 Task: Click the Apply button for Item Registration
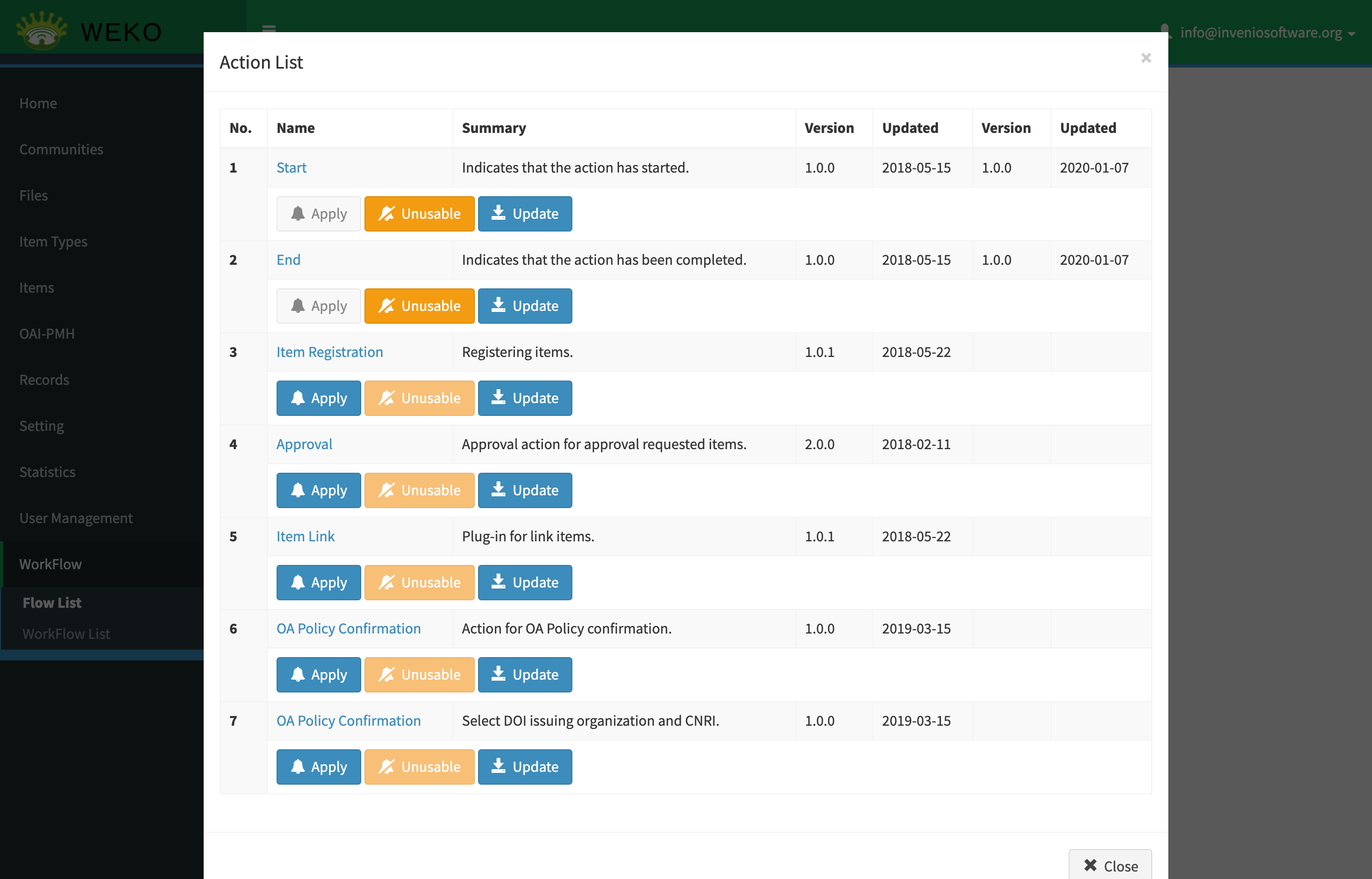[318, 398]
